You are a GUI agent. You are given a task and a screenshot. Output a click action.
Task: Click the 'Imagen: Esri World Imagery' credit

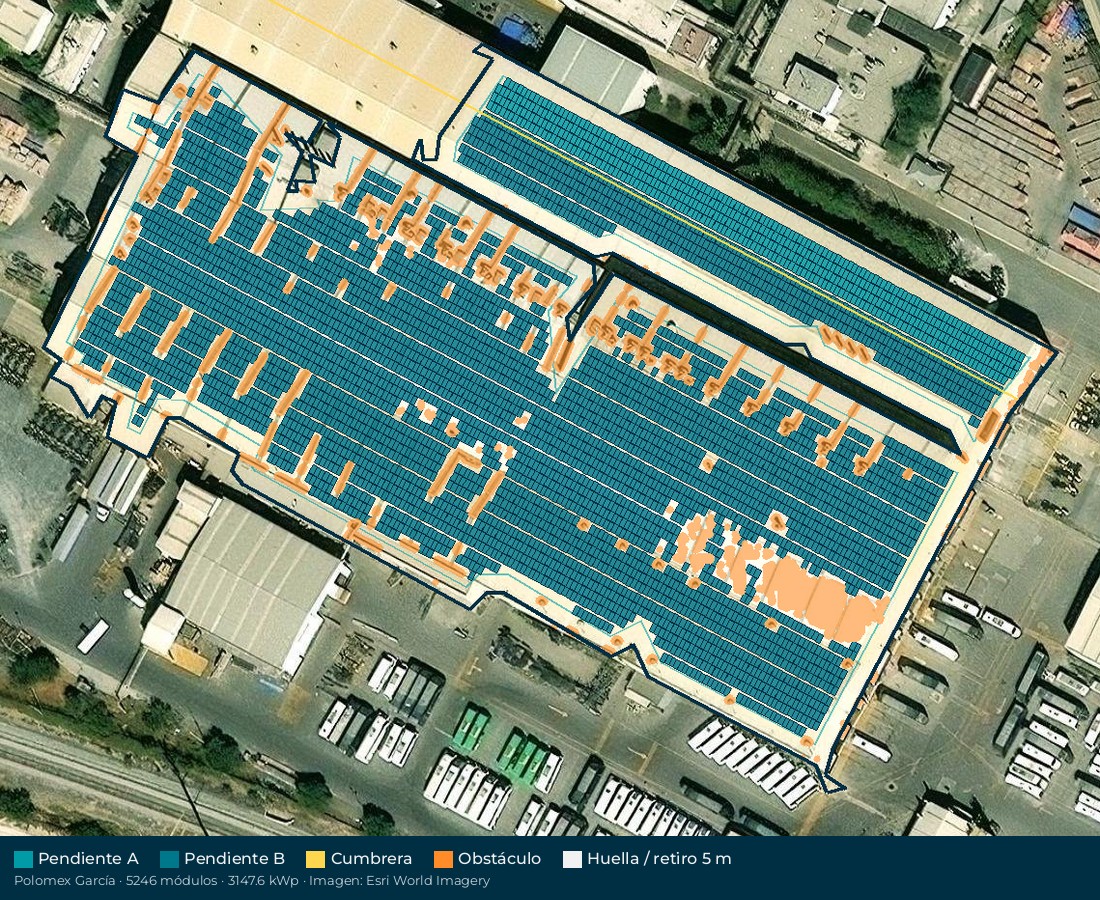click(x=400, y=881)
